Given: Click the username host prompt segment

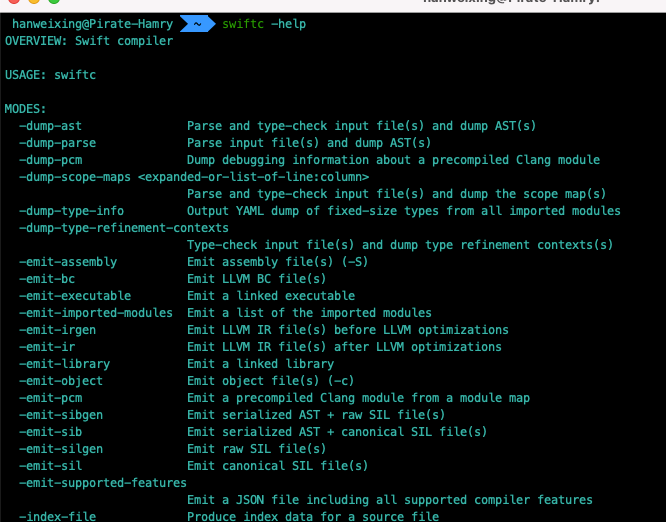Looking at the screenshot, I should pos(90,23).
